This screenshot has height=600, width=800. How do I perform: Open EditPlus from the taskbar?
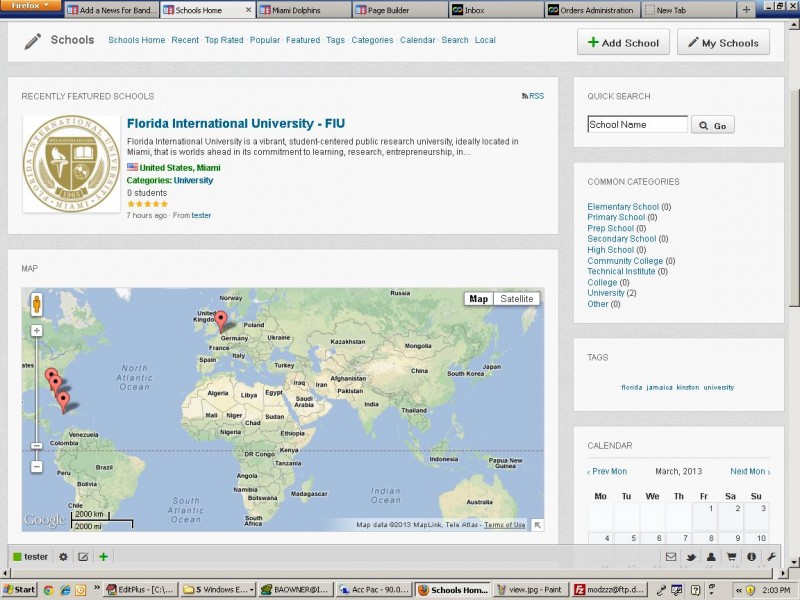tap(141, 590)
